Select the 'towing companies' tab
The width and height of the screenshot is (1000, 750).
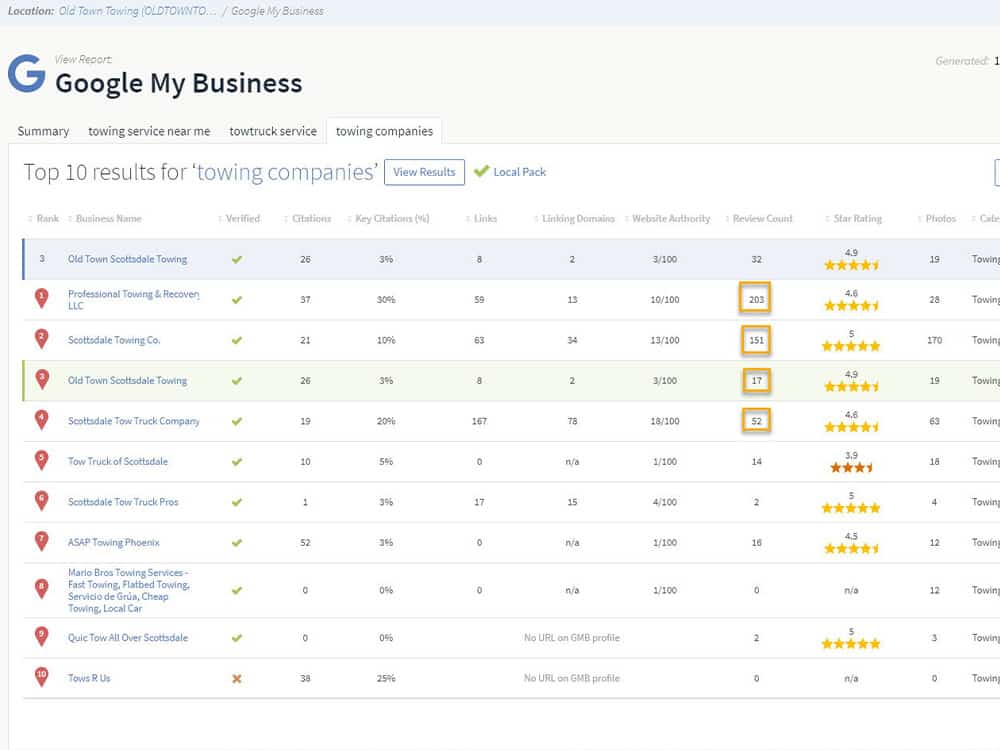coord(385,131)
